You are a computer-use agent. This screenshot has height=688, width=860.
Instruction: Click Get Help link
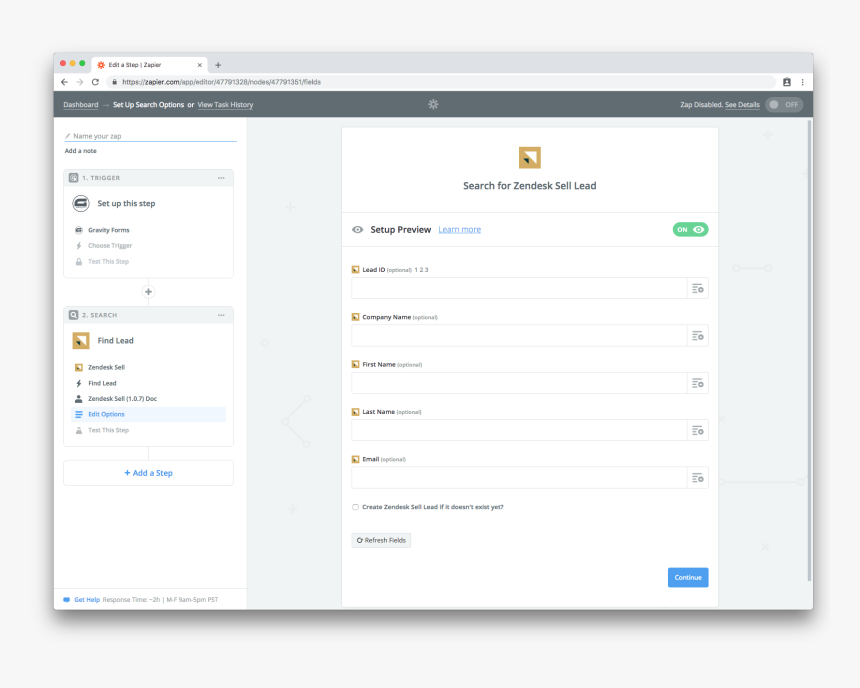(87, 600)
